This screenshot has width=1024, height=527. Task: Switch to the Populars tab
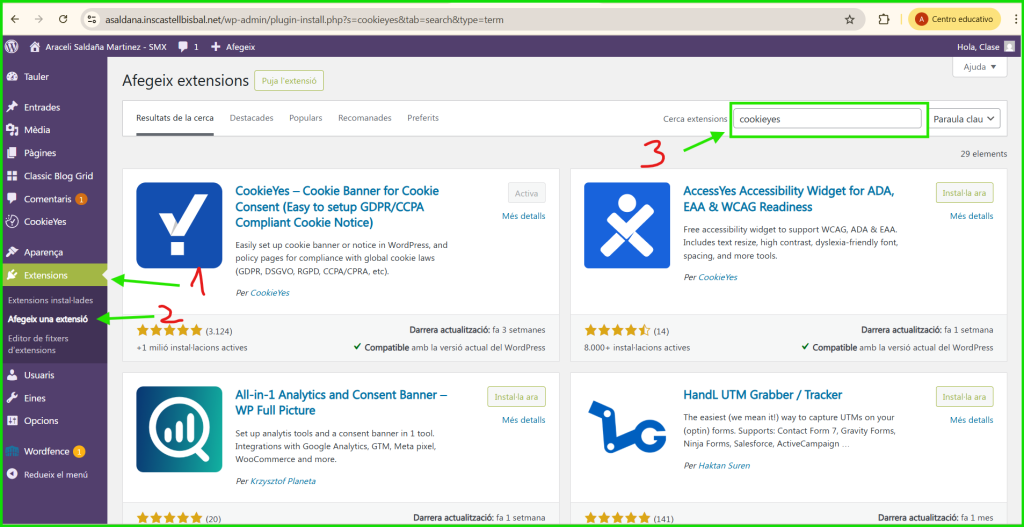tap(305, 118)
